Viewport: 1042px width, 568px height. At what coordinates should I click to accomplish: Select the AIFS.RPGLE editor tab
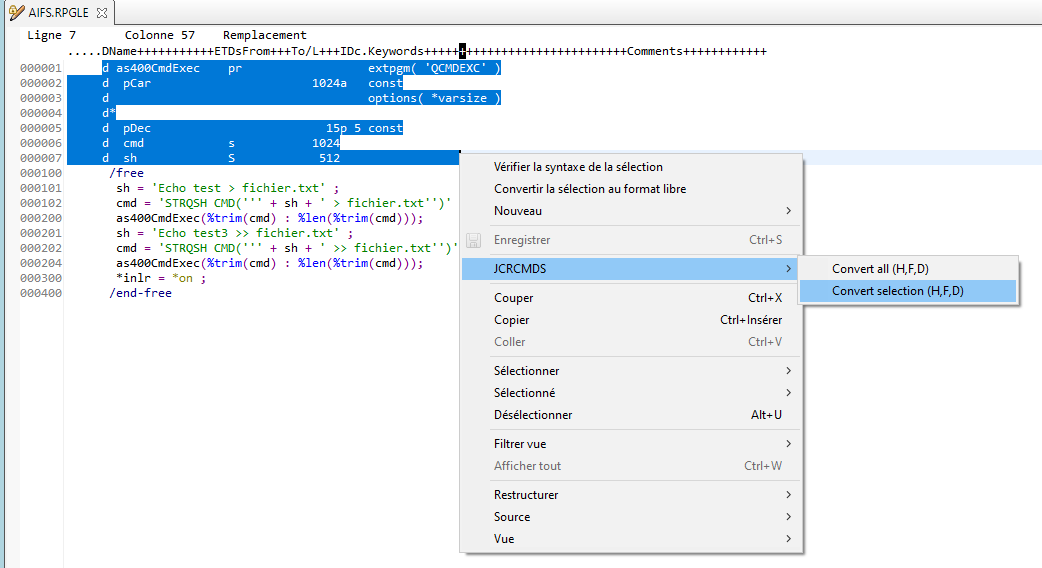[x=58, y=12]
